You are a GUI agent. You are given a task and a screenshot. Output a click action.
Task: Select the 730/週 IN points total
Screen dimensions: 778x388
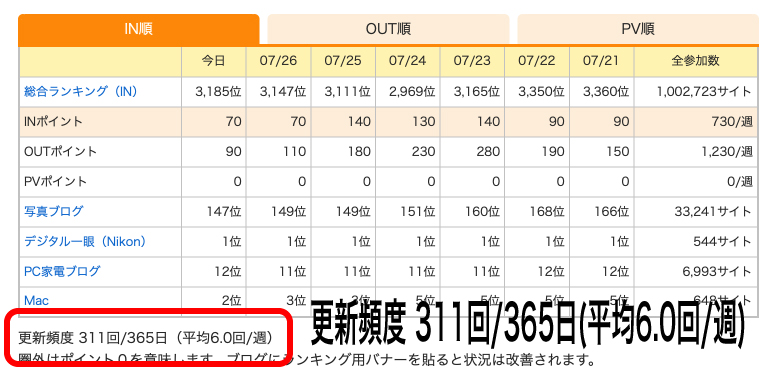696,122
